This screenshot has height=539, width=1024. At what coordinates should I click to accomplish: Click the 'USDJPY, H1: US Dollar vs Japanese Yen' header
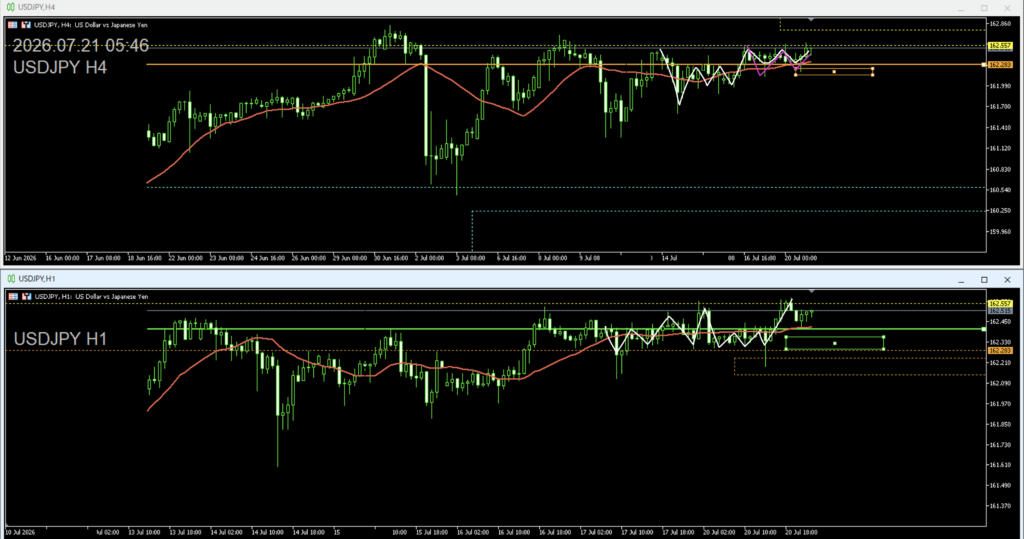(x=91, y=297)
